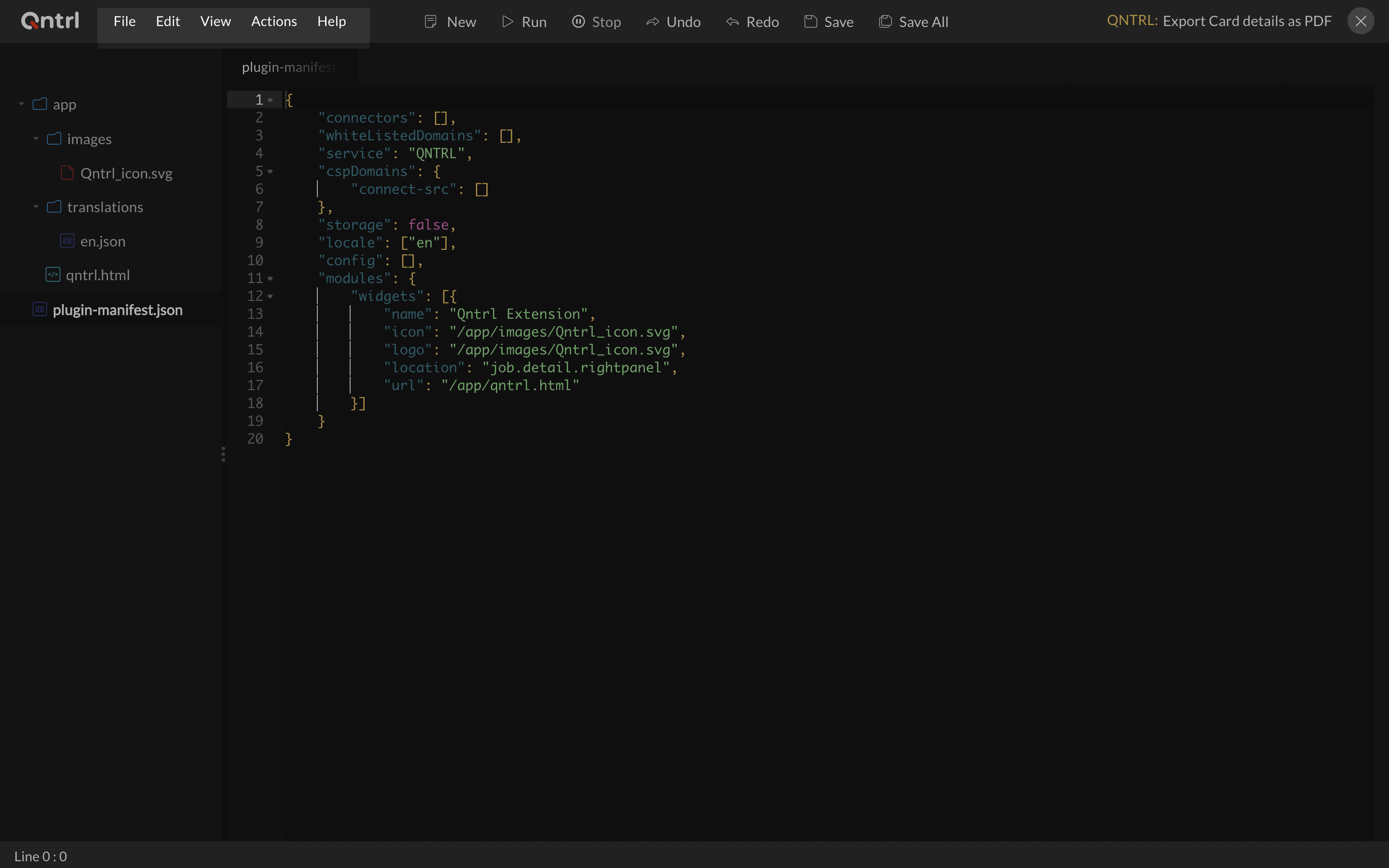Select the translations folder name
The height and width of the screenshot is (868, 1389).
click(x=105, y=207)
